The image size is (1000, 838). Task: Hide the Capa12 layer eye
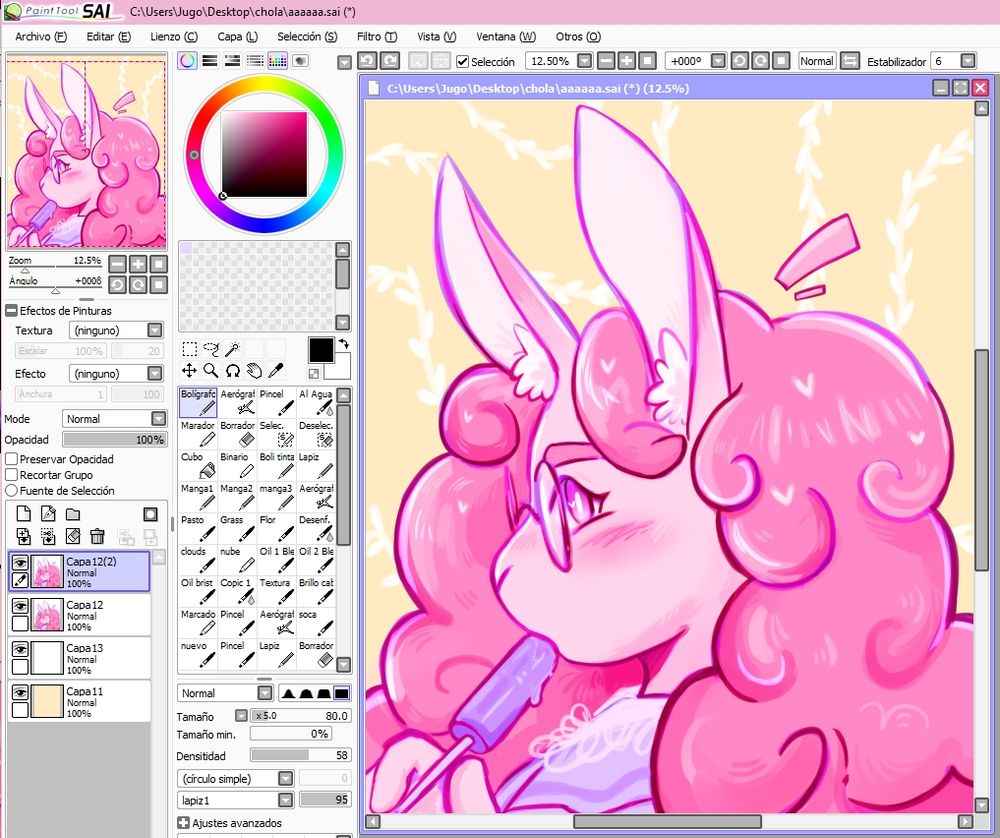[20, 606]
